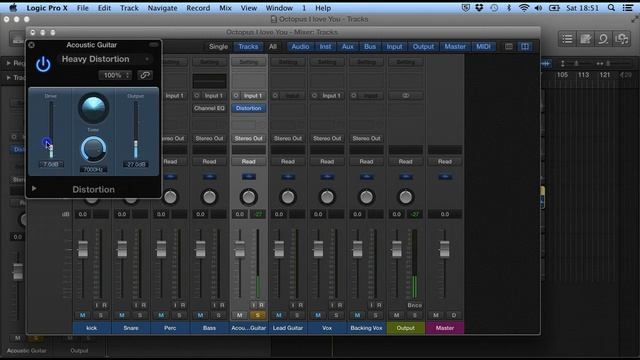Click the volume icon in menu bar
The image size is (640, 360).
tap(538, 8)
